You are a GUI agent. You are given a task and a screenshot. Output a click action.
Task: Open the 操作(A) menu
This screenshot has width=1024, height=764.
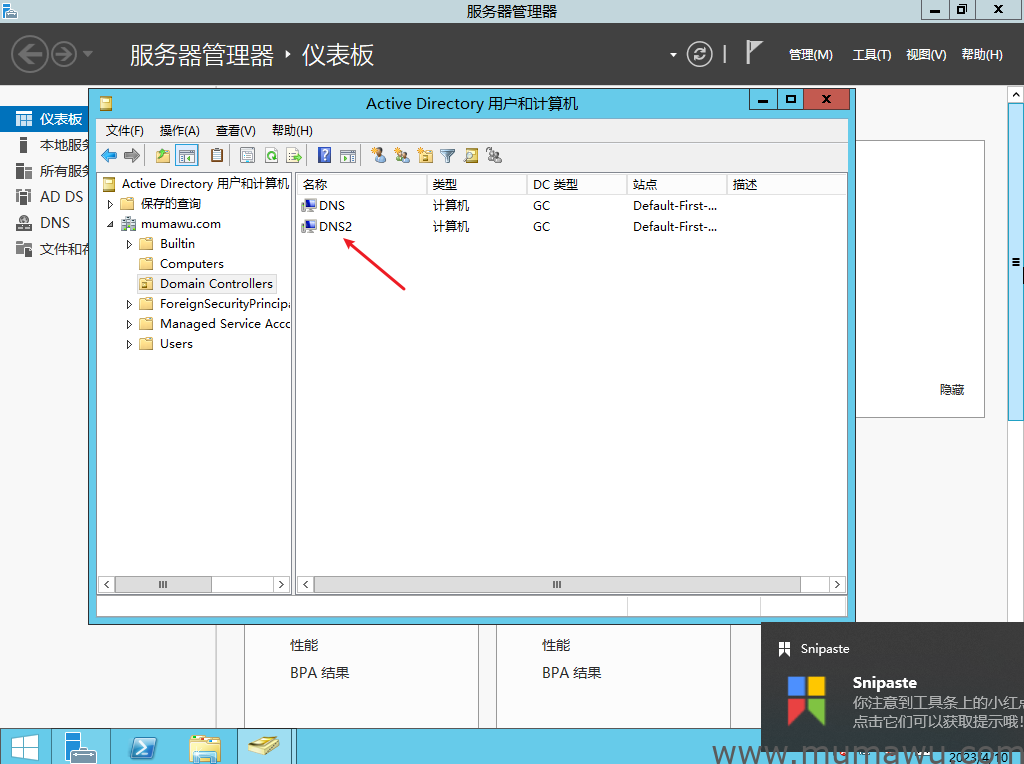(179, 130)
